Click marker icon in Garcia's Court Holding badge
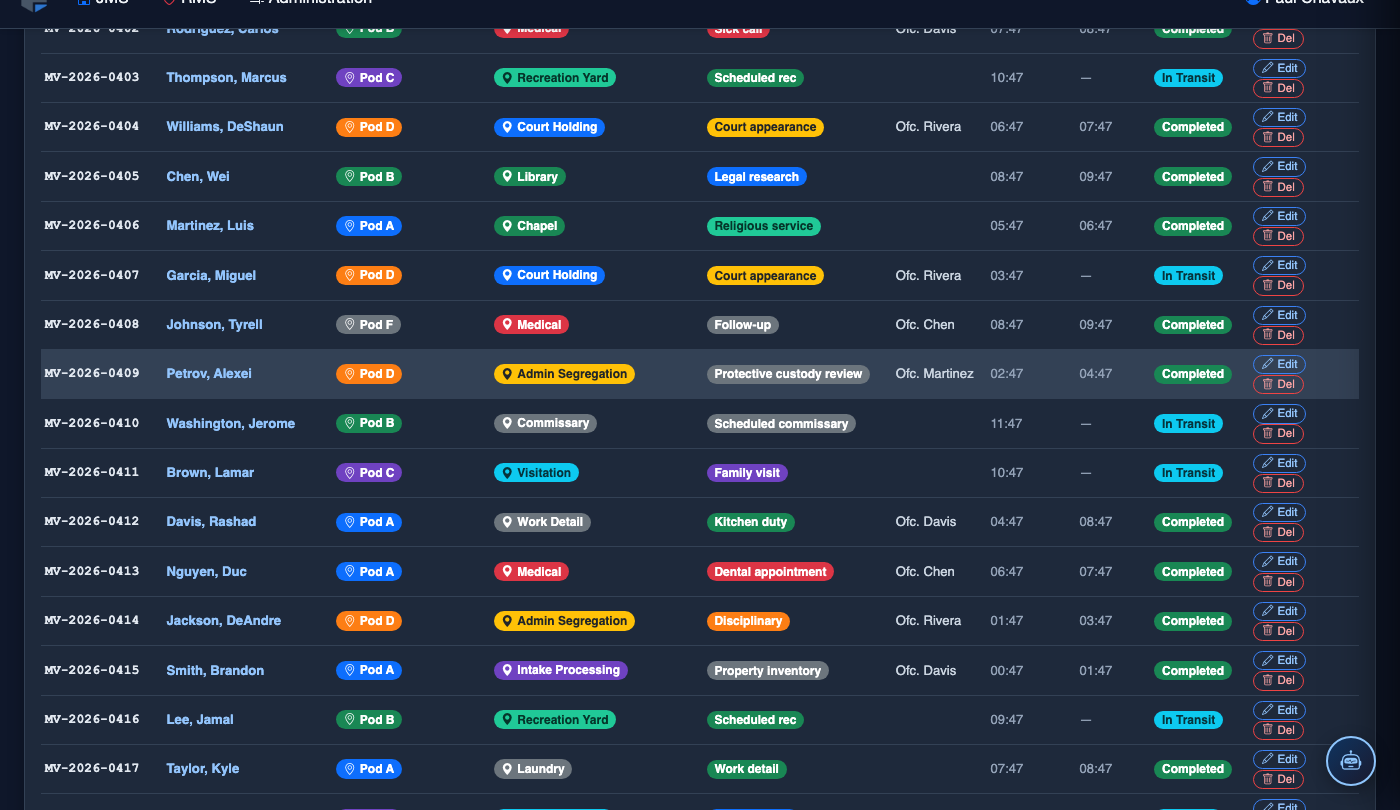 tap(507, 275)
